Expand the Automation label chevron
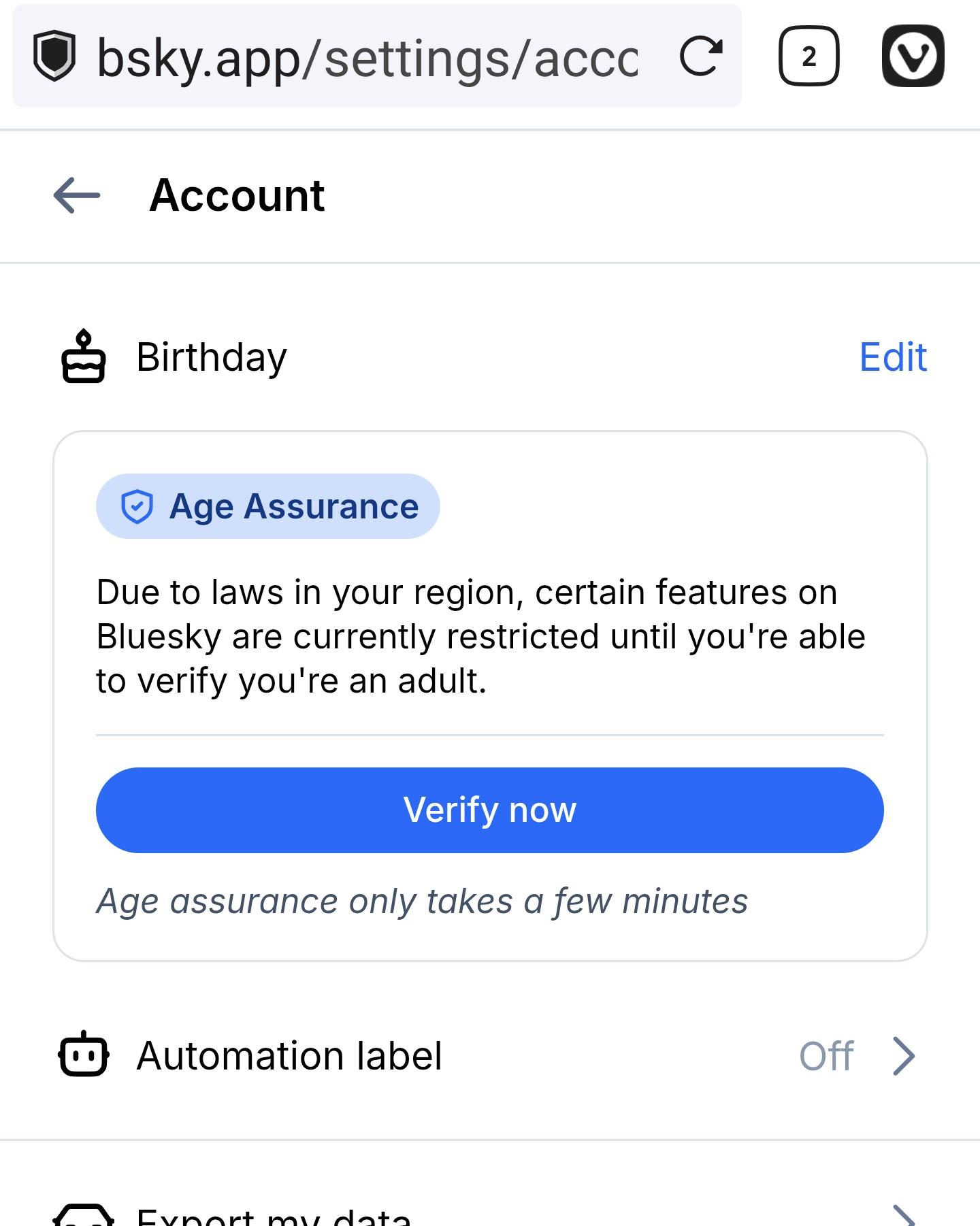980x1226 pixels. pyautogui.click(x=906, y=1057)
